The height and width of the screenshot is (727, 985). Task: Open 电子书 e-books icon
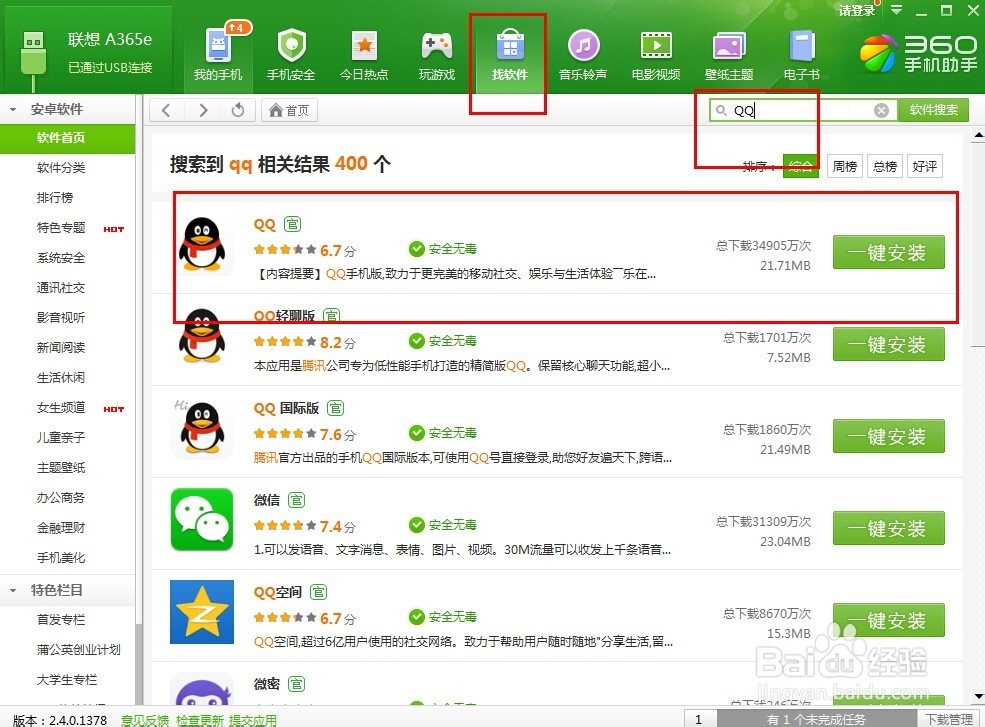pyautogui.click(x=802, y=53)
